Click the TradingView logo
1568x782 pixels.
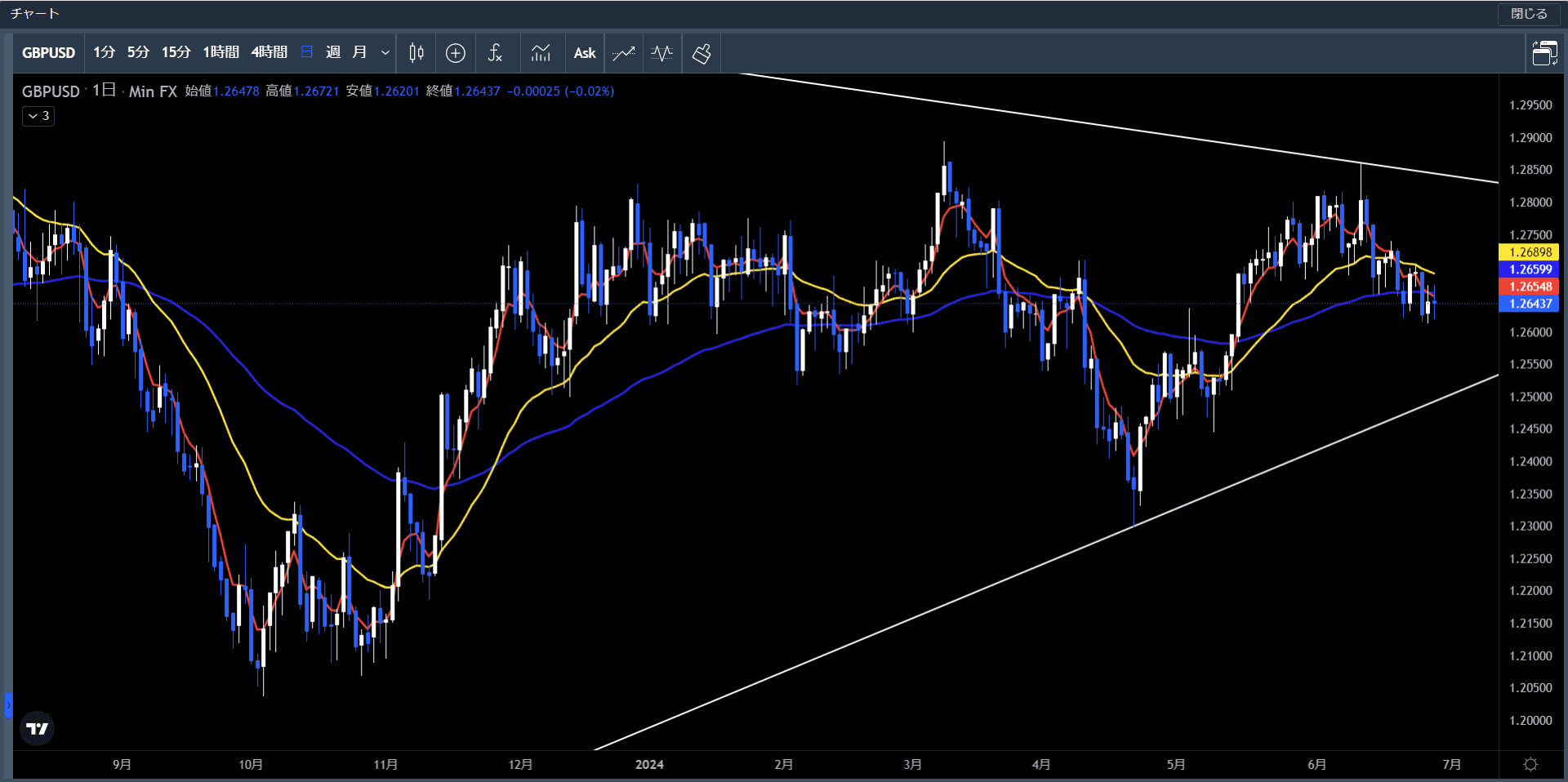point(38,728)
